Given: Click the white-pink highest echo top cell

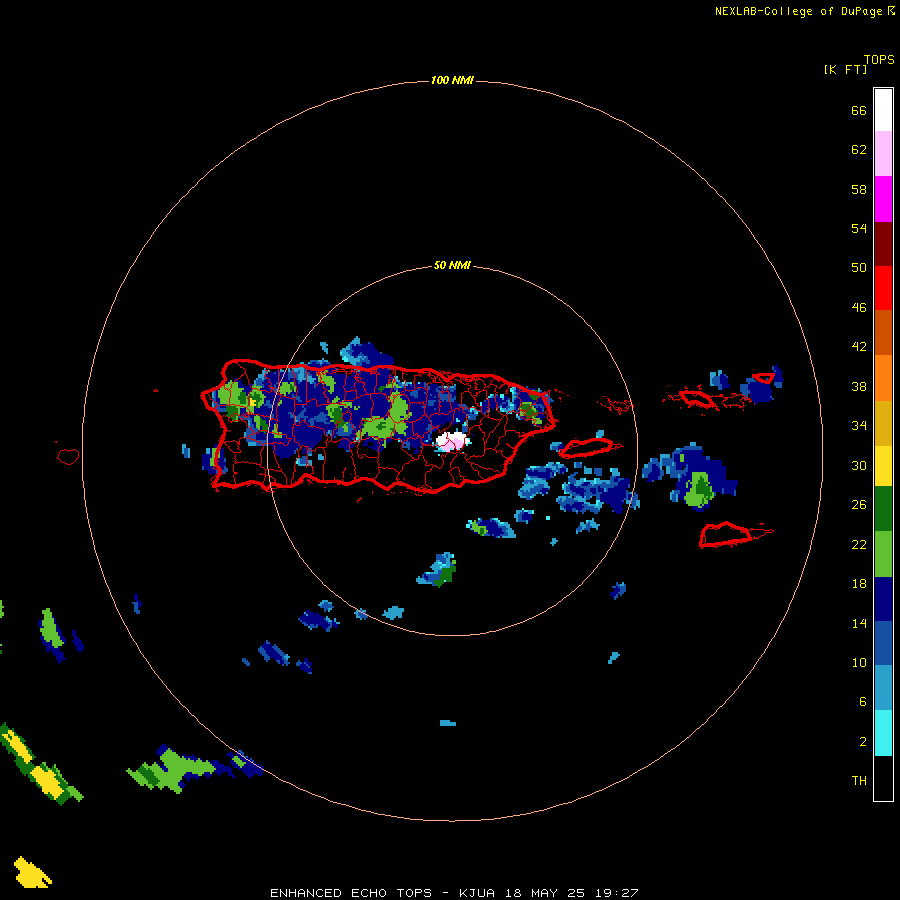Looking at the screenshot, I should click(452, 441).
